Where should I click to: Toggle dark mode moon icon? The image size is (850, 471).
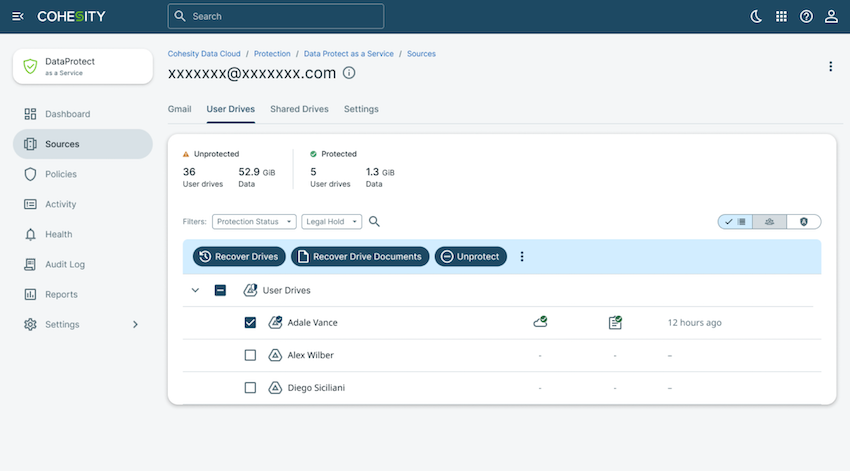click(x=756, y=16)
